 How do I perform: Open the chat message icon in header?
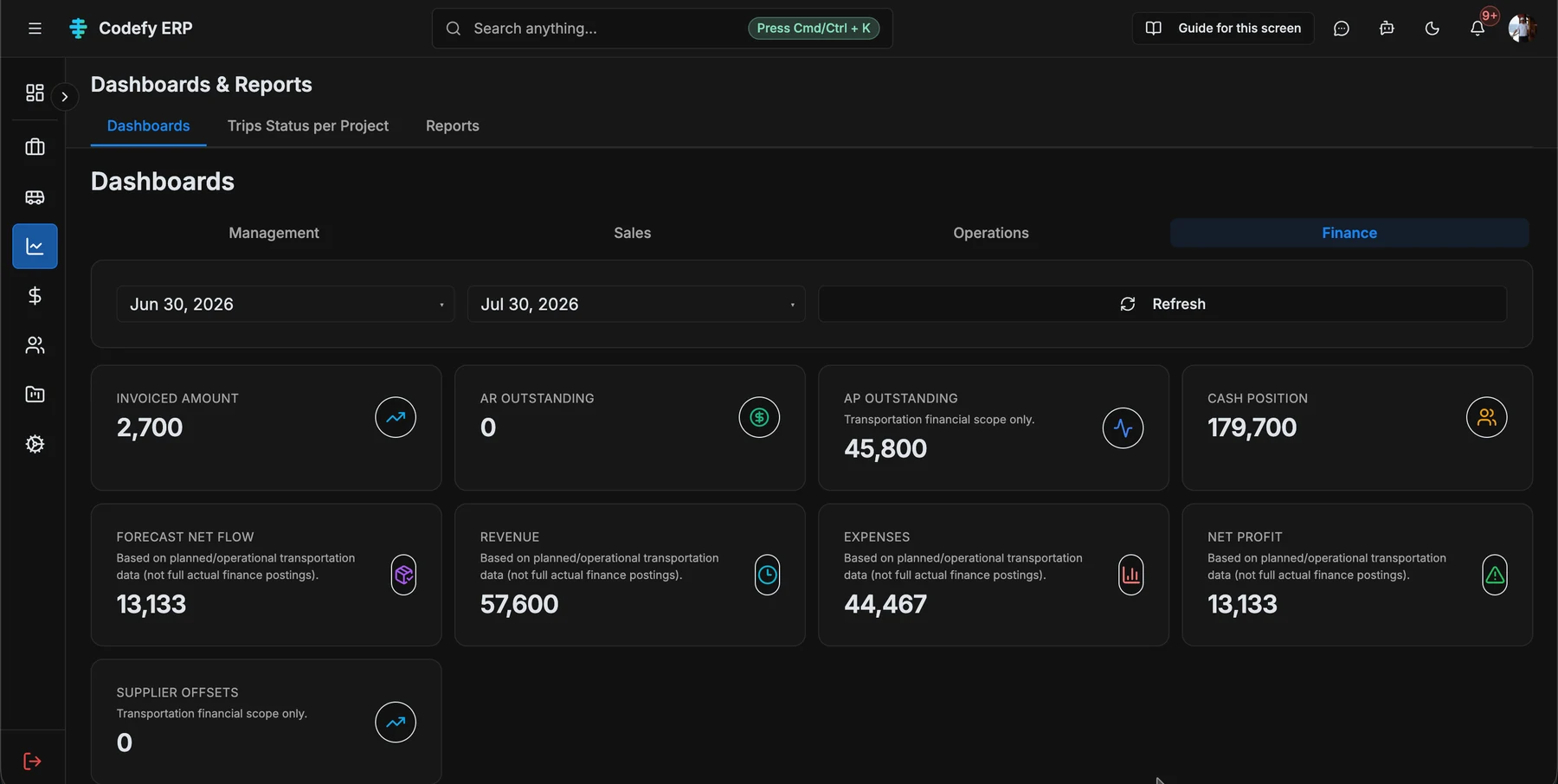(1342, 29)
